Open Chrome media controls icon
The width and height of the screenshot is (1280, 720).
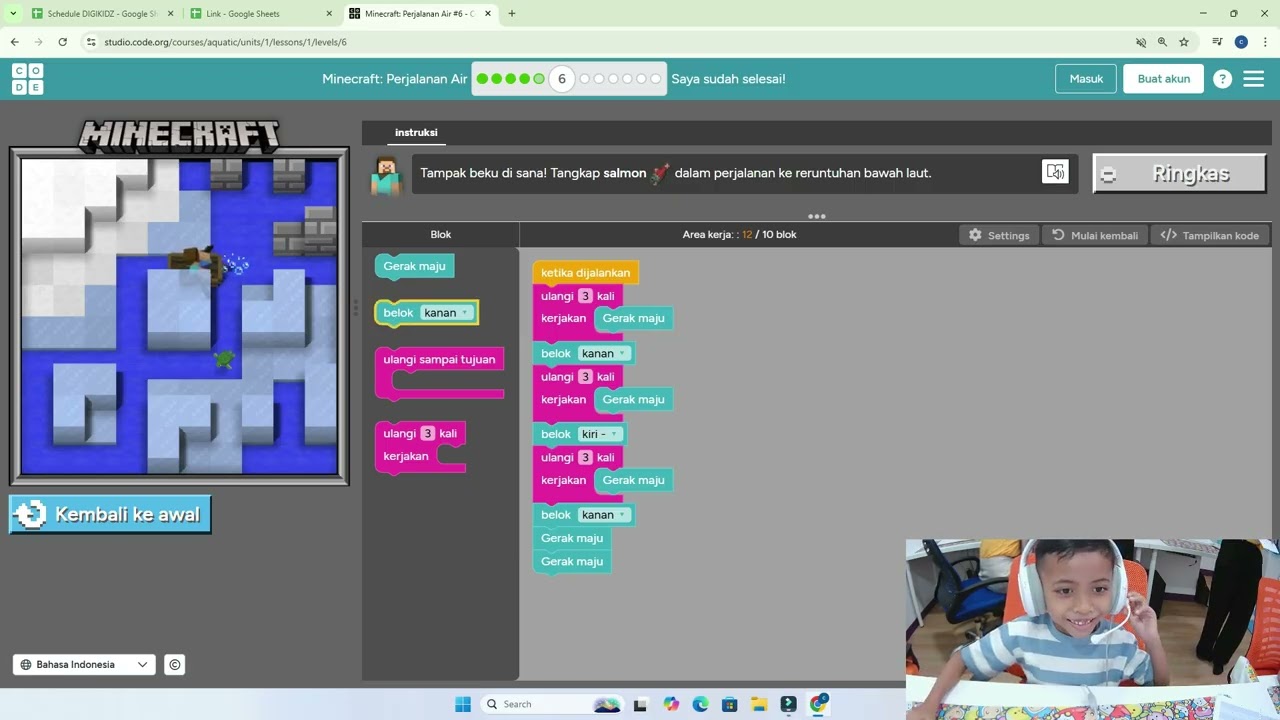pyautogui.click(x=1217, y=42)
